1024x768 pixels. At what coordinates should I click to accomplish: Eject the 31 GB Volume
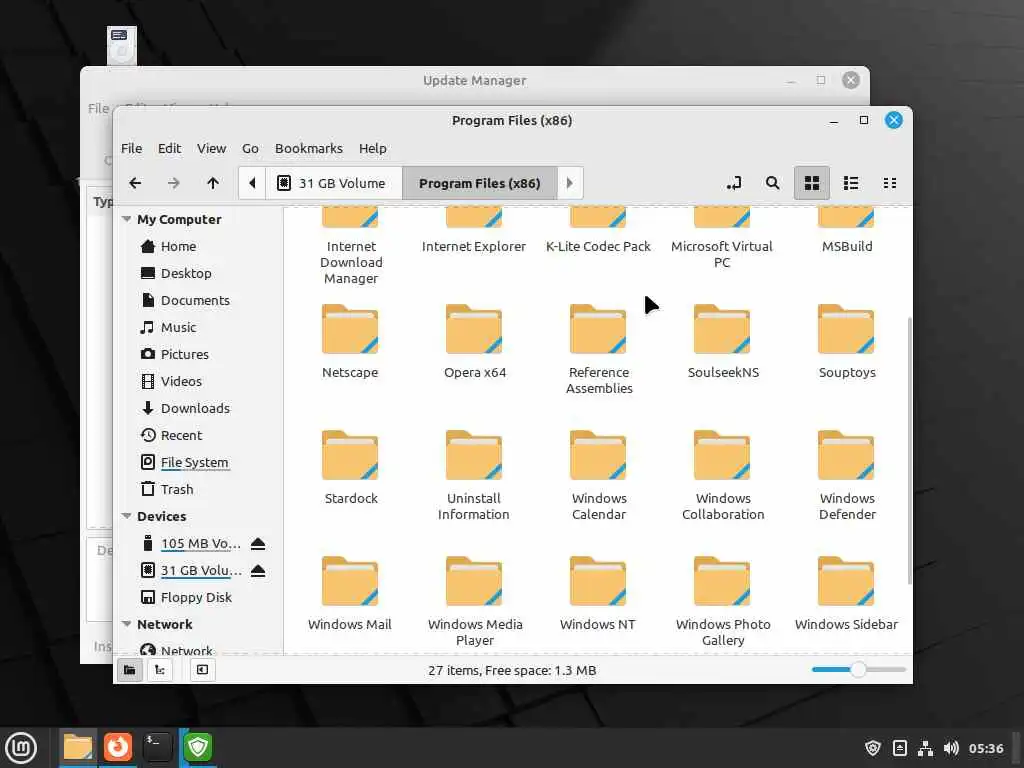click(x=258, y=571)
